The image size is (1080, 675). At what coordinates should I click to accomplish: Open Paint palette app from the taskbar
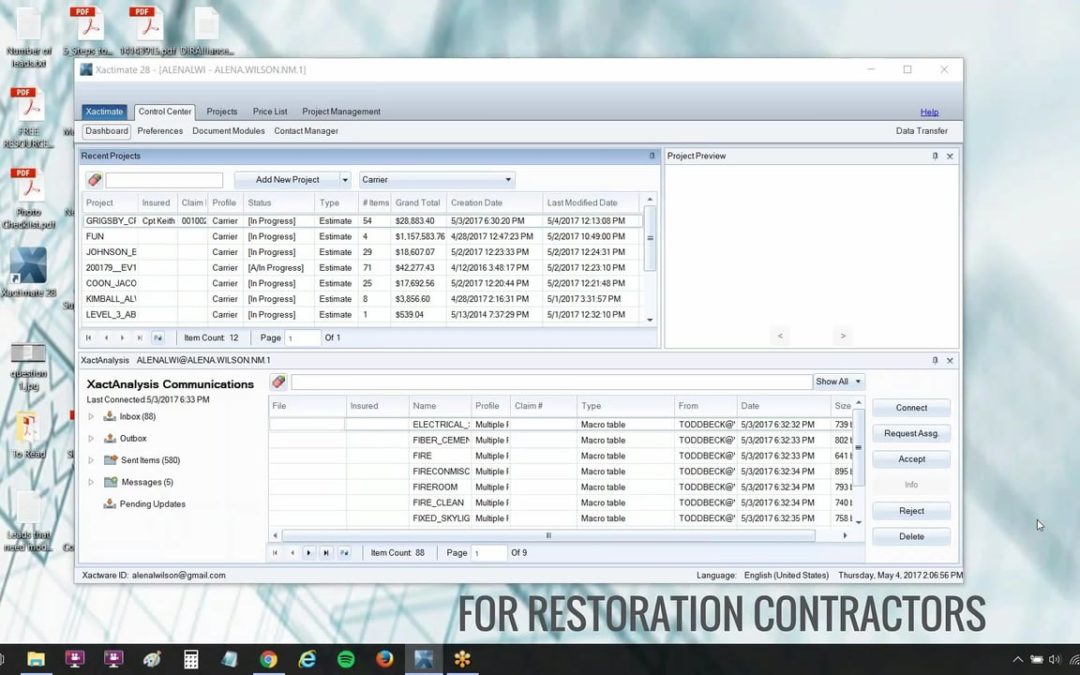pyautogui.click(x=152, y=659)
